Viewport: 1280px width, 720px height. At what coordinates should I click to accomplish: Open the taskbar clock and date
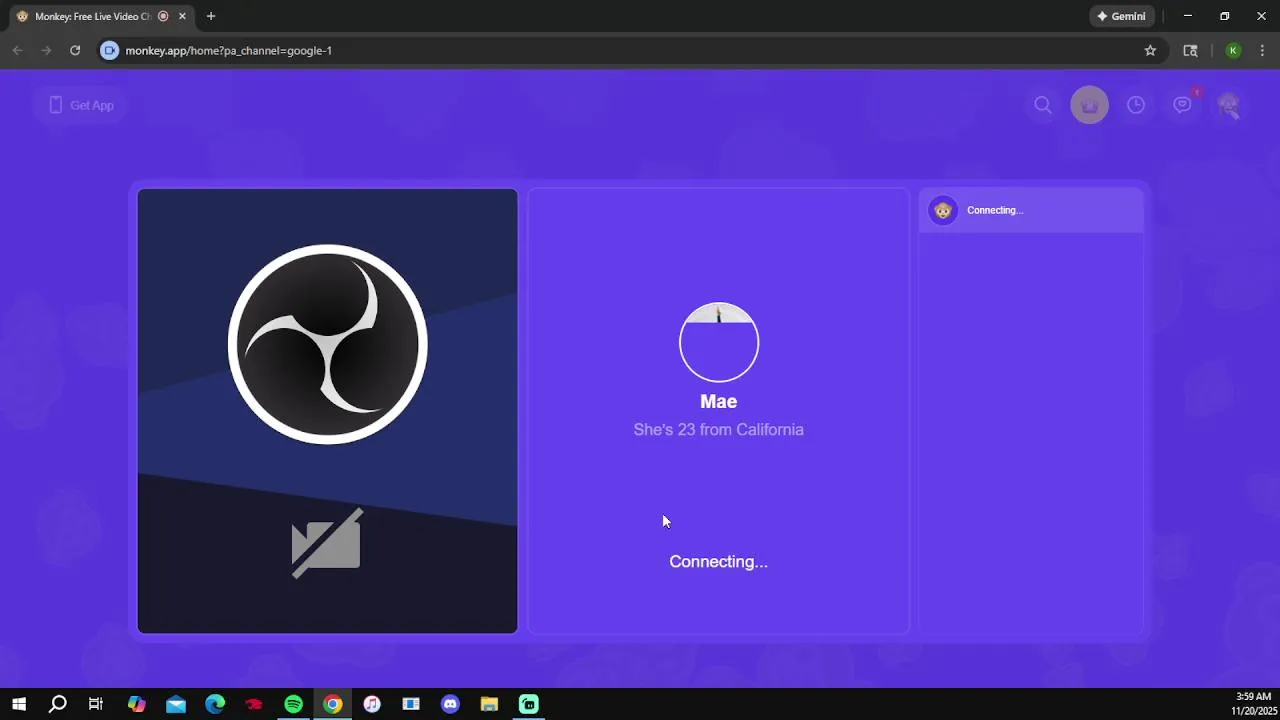[x=1253, y=704]
